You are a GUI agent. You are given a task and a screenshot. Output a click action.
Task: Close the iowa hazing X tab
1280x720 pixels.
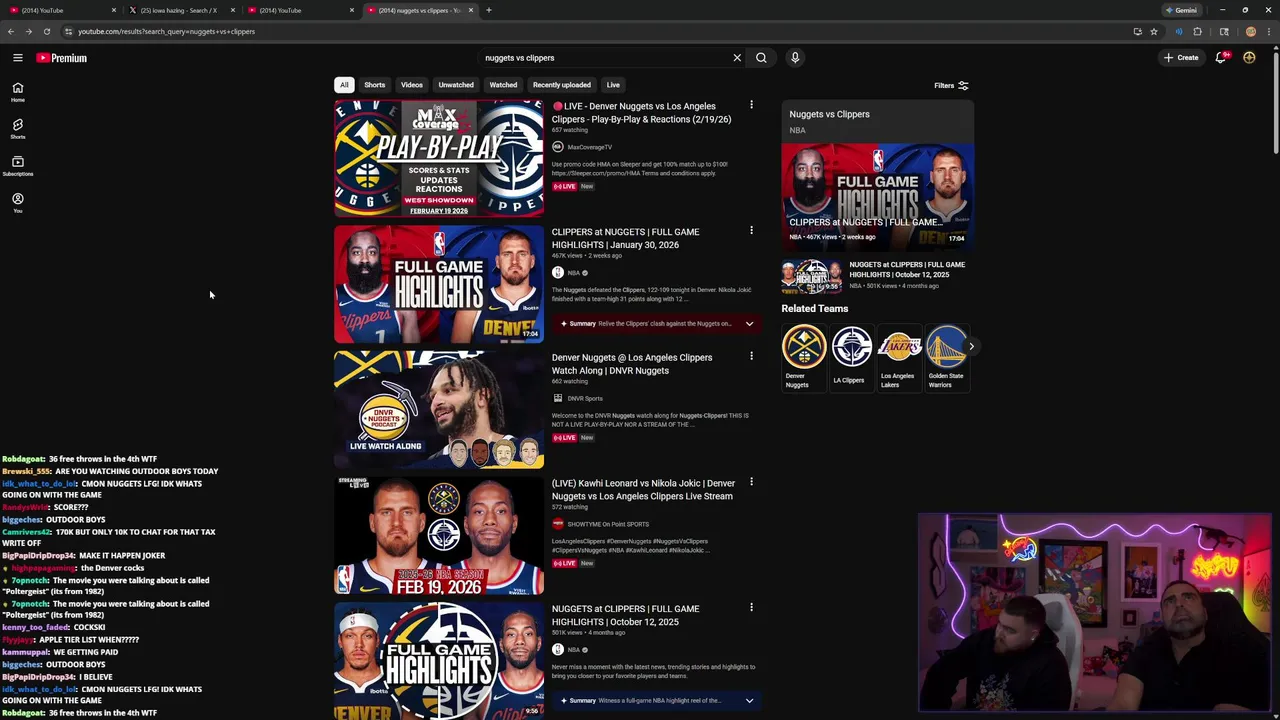click(x=233, y=10)
